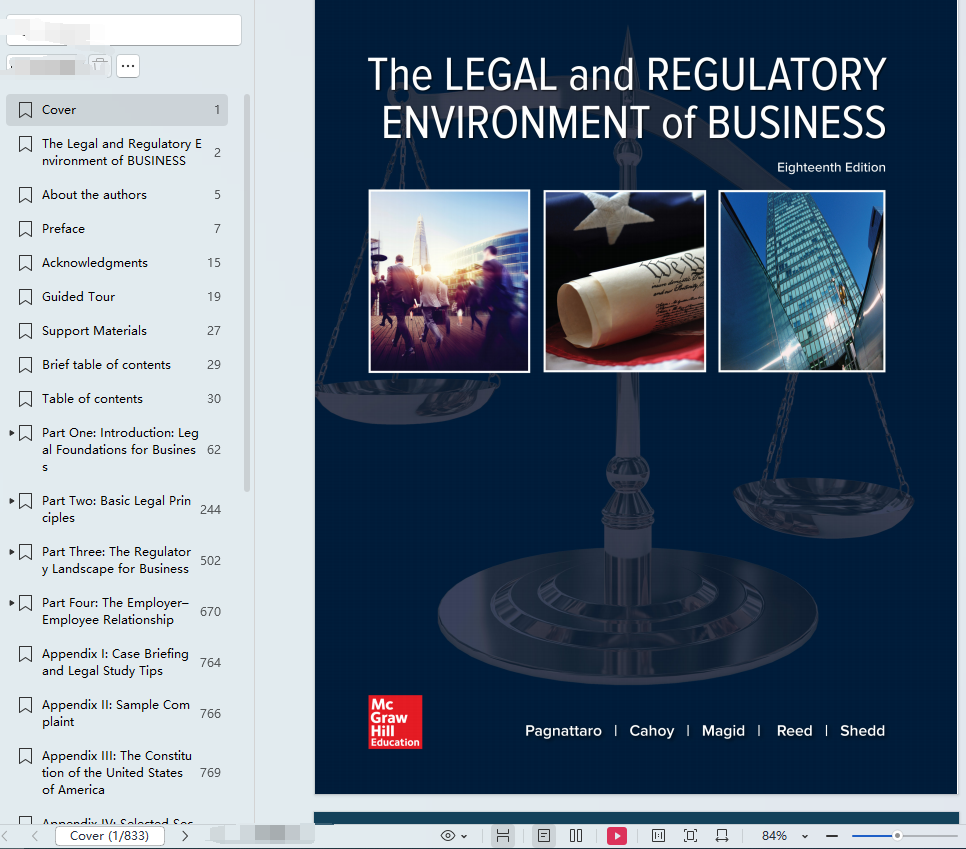Click the zoom out minus button
This screenshot has width=966, height=849.
click(832, 836)
